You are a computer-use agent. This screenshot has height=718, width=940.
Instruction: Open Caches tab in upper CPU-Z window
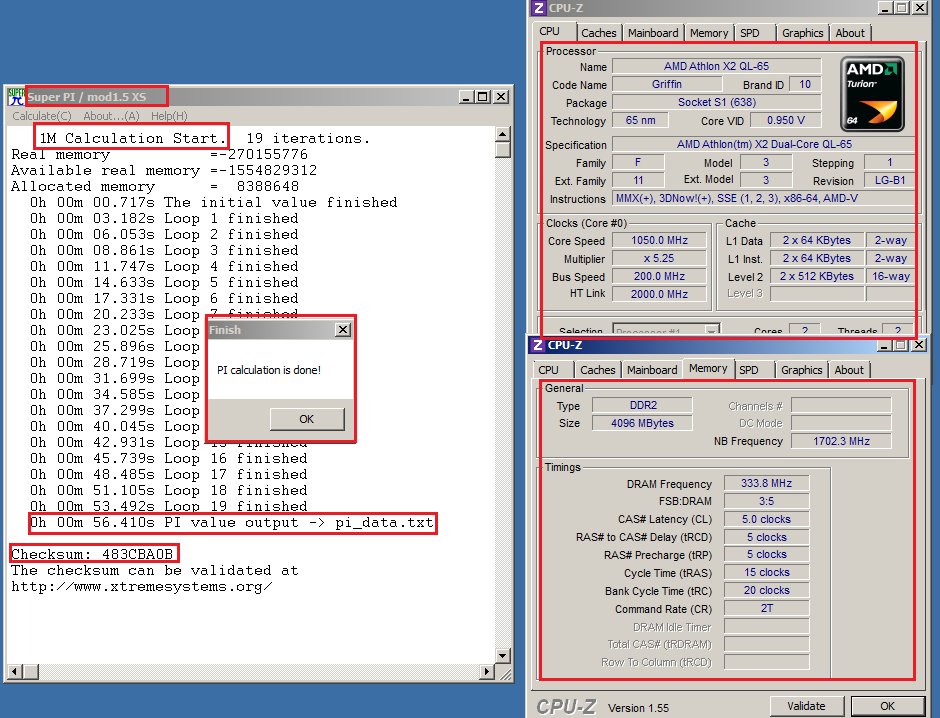[x=599, y=33]
